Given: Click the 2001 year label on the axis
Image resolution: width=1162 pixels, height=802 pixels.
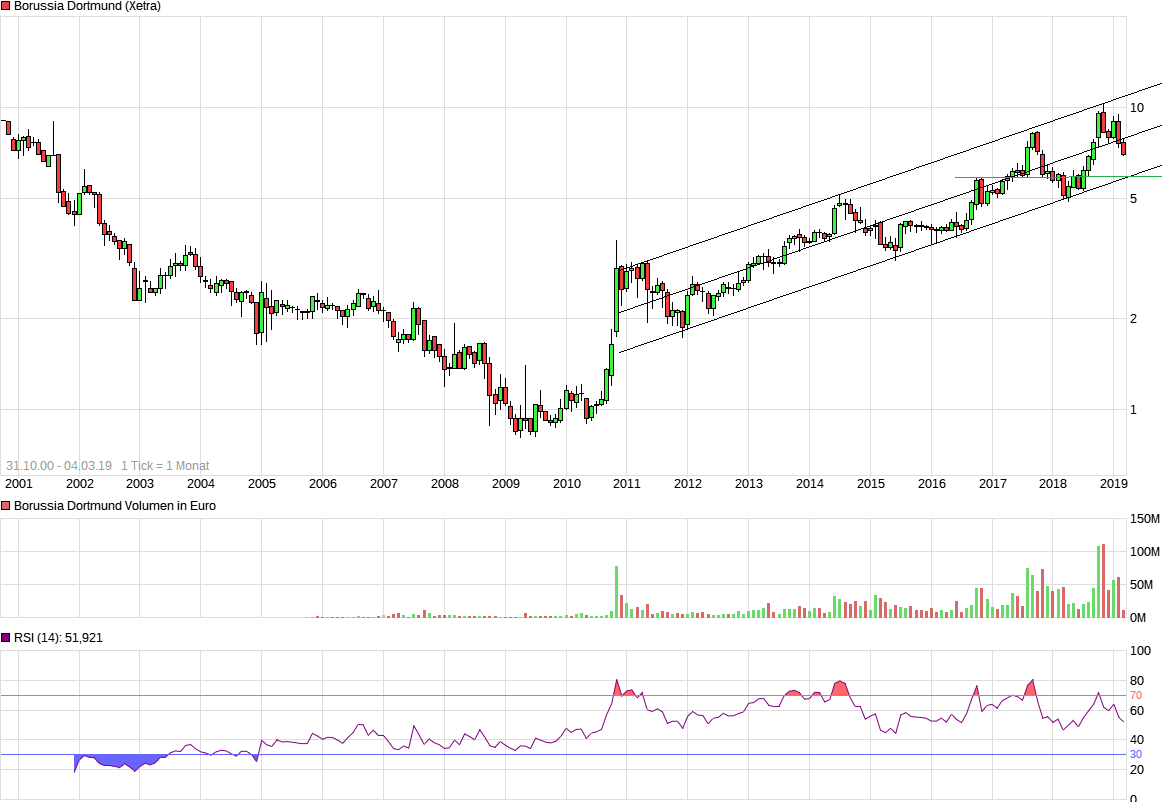Looking at the screenshot, I should (x=19, y=484).
